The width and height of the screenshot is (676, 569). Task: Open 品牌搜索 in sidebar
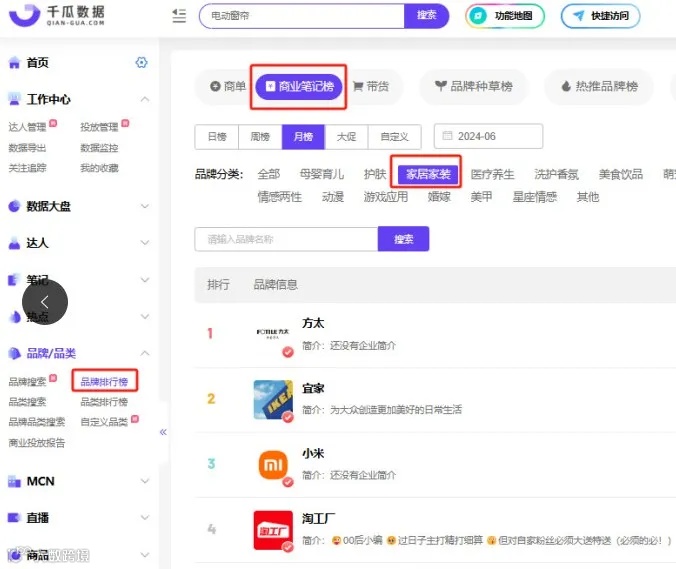point(27,381)
